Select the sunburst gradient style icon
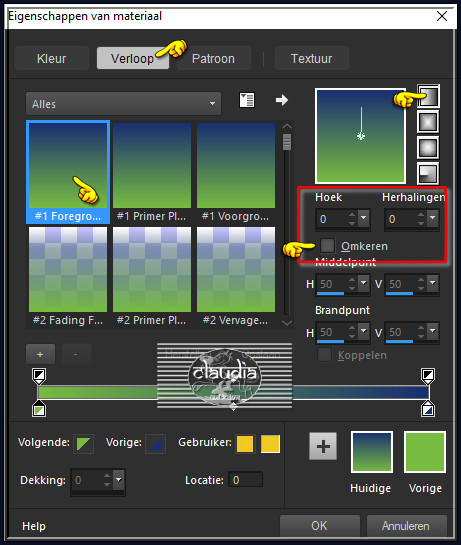 428,148
